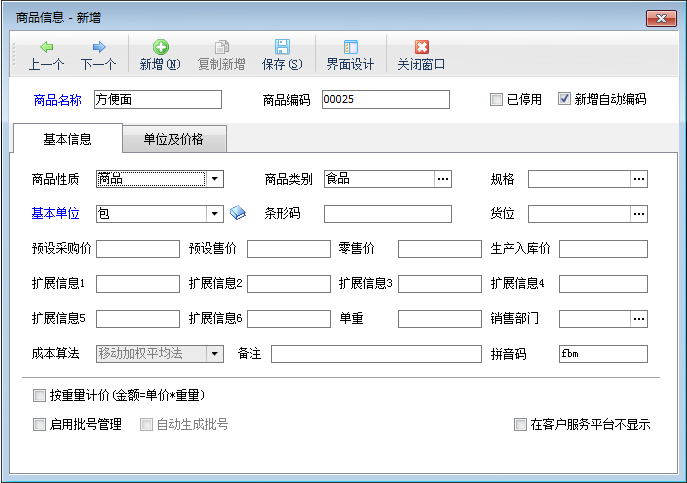687x483 pixels.
Task: Open the 规格 ellipsis selector
Action: pos(639,179)
